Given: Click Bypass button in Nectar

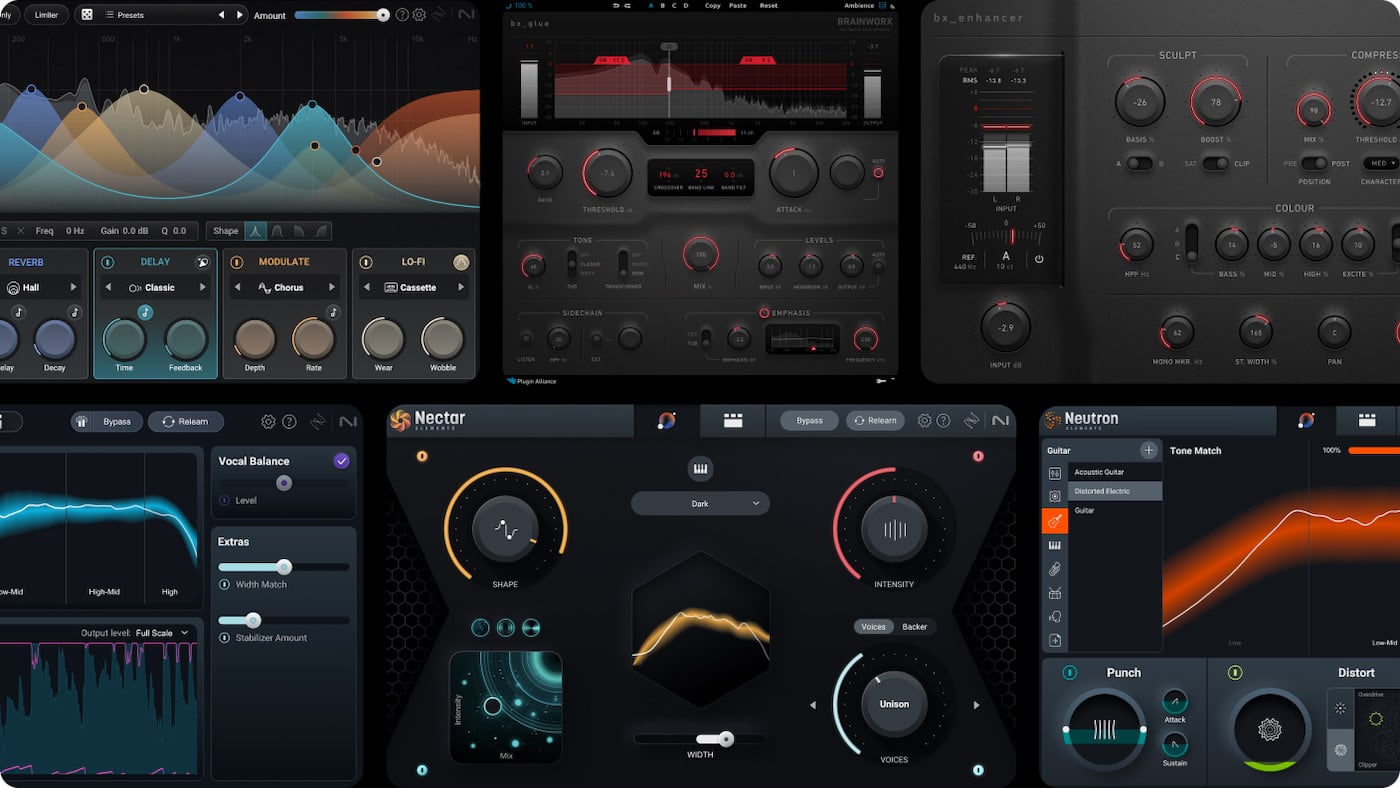Looking at the screenshot, I should pyautogui.click(x=810, y=421).
